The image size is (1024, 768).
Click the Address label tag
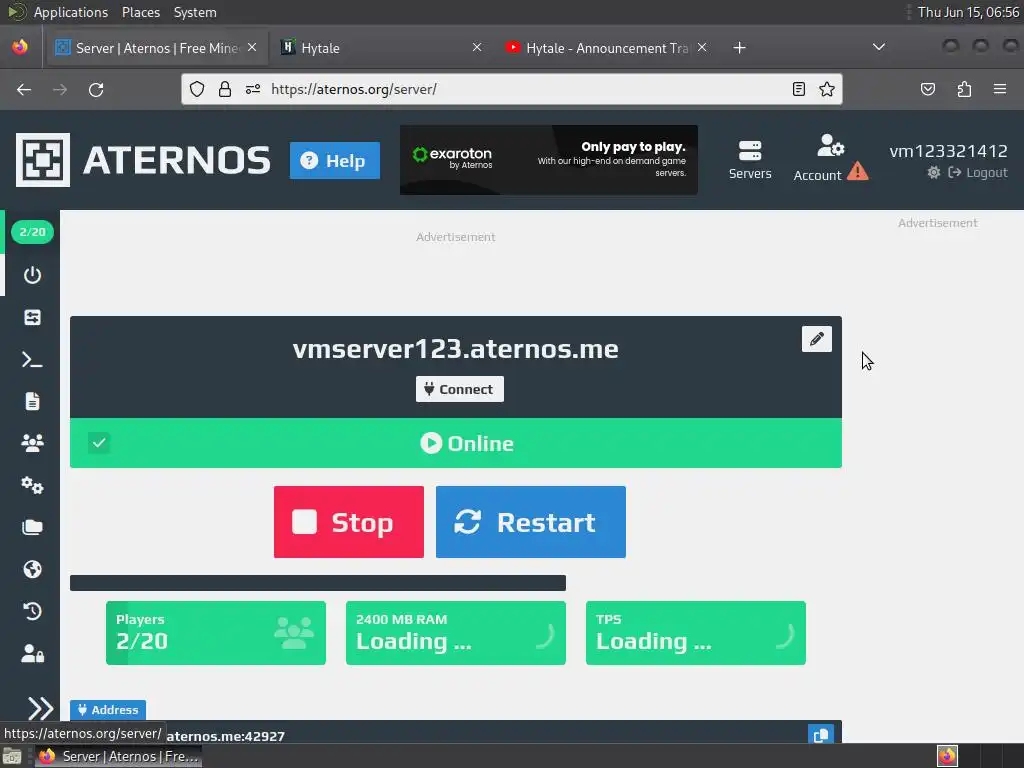(108, 710)
